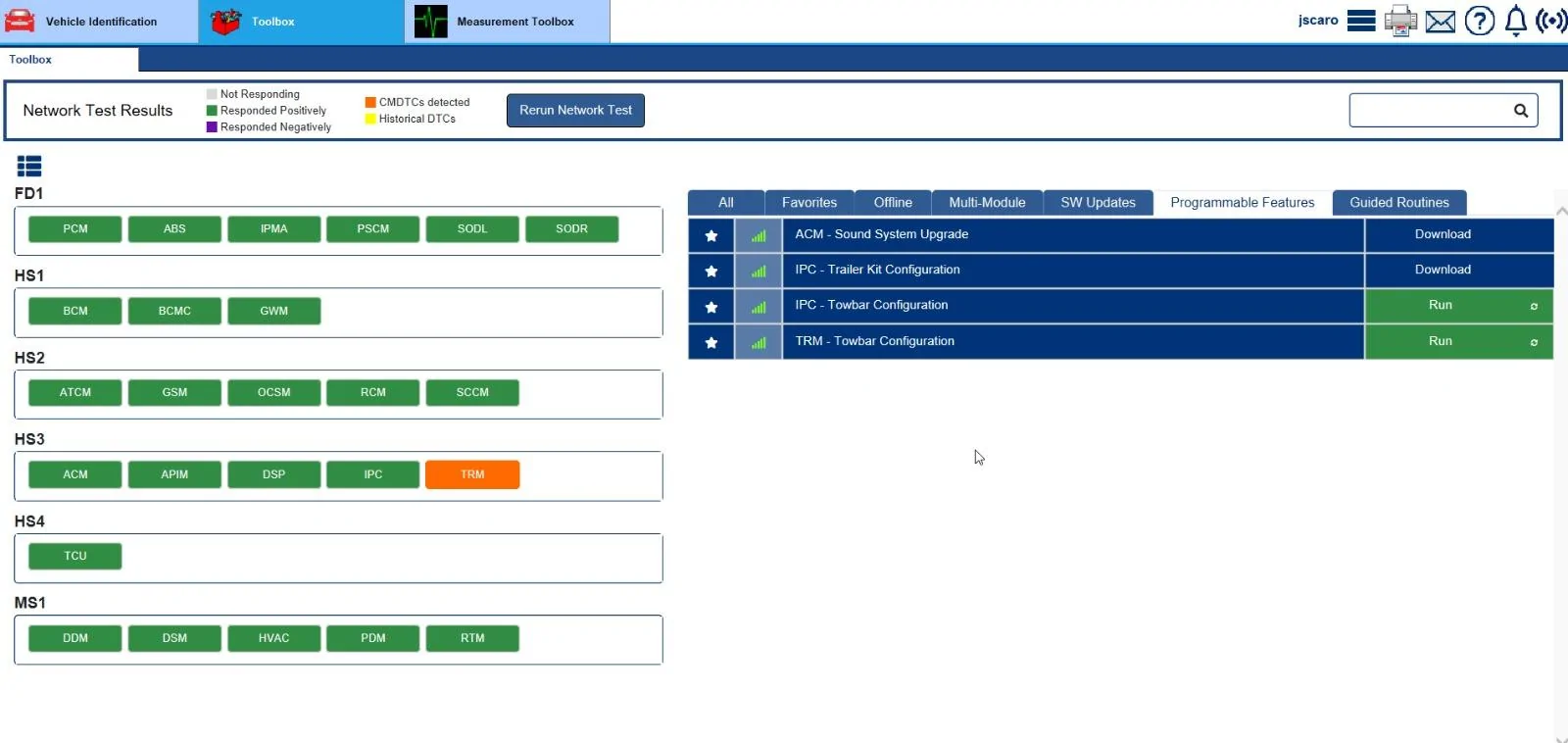1568x743 pixels.
Task: Open the Measurement Toolbox tab
Action: coord(507,22)
